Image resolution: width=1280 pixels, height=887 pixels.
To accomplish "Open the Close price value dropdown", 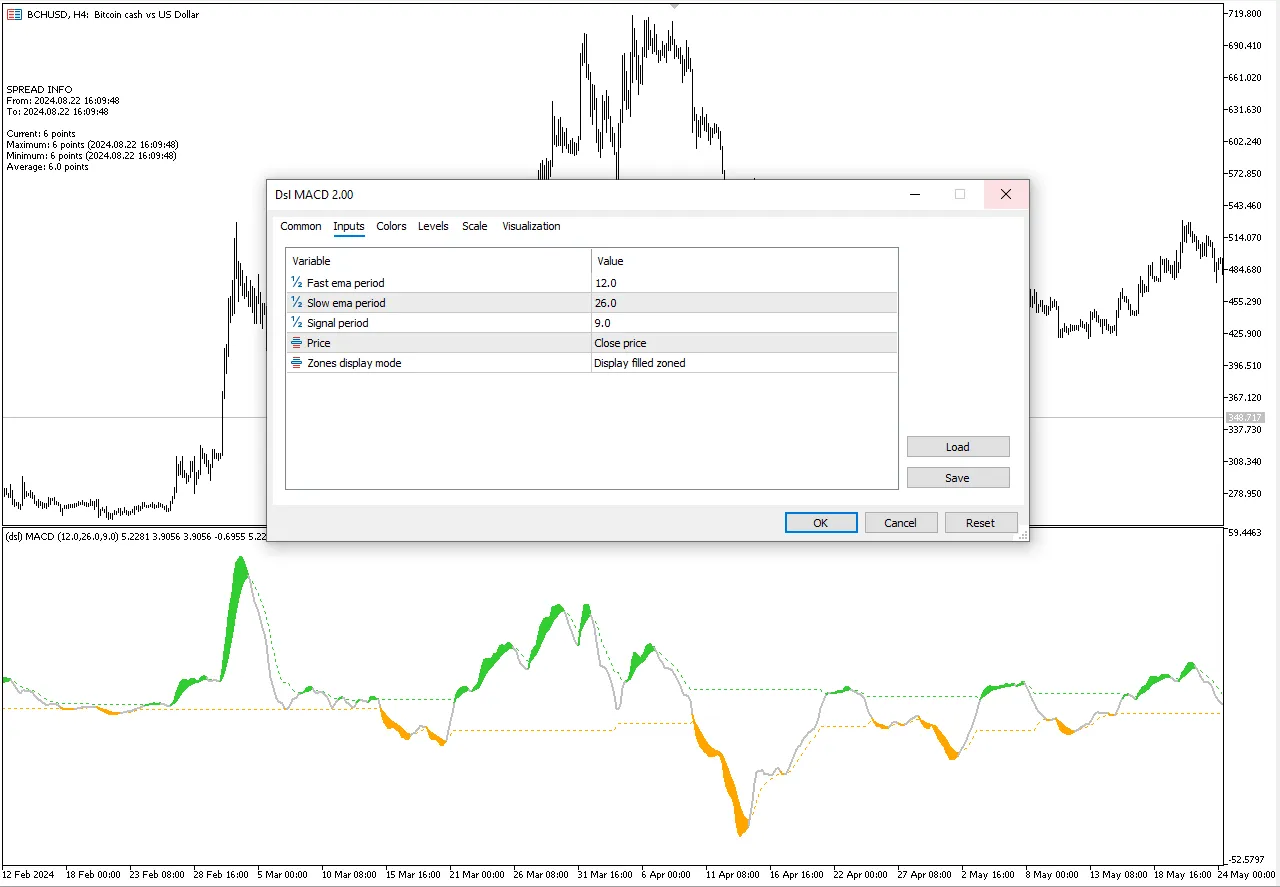I will 744,343.
